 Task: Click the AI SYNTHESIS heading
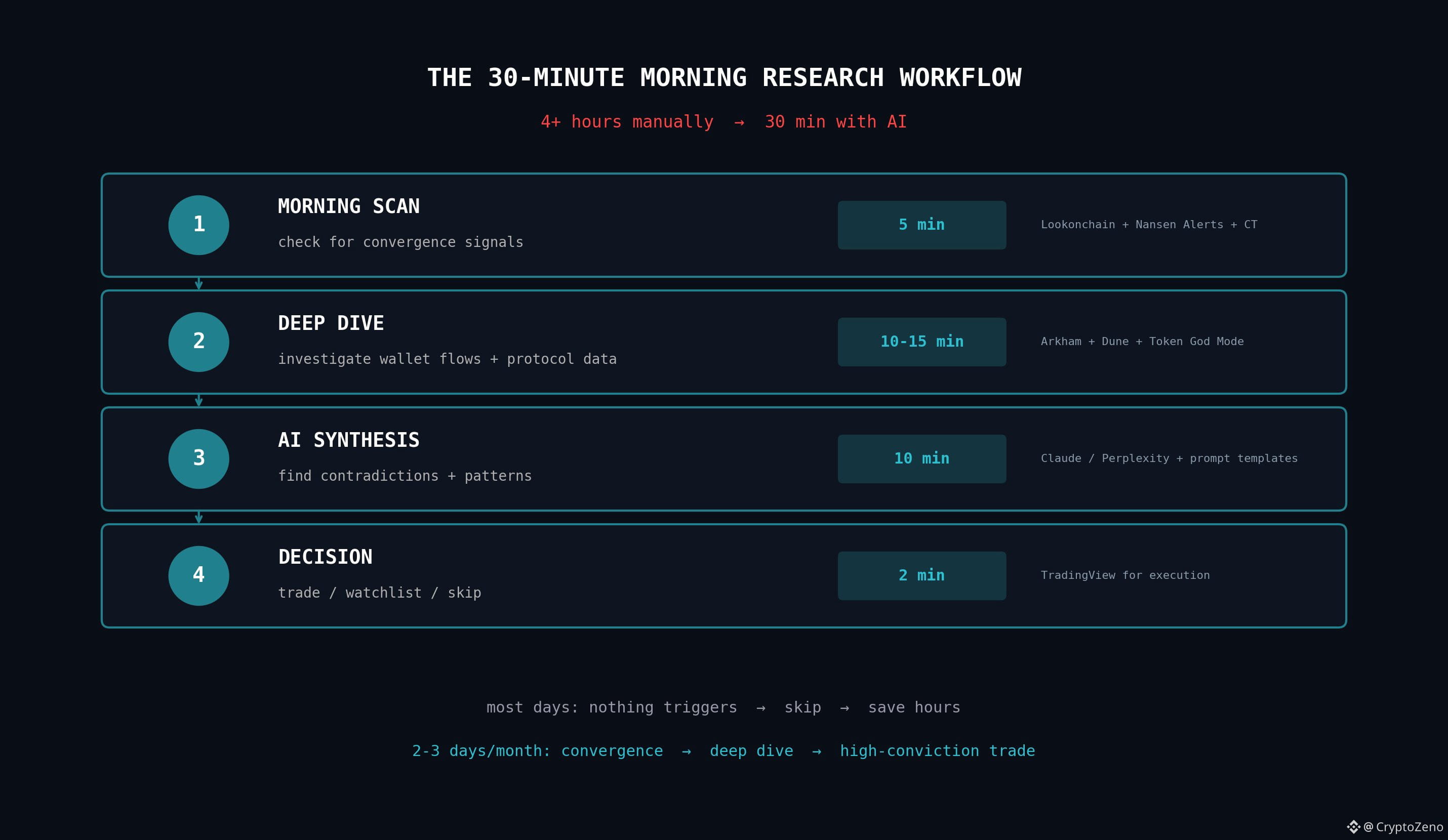[348, 440]
